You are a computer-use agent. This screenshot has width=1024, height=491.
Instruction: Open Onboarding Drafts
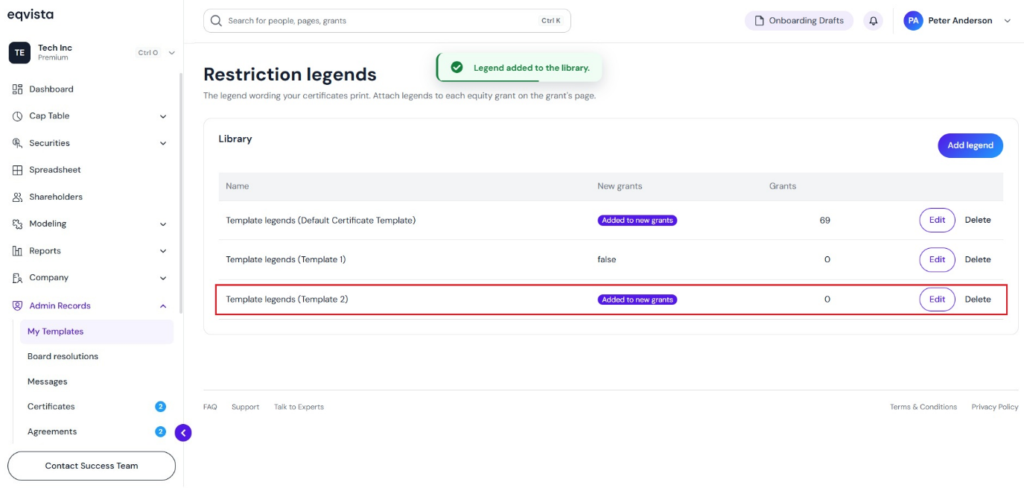pyautogui.click(x=799, y=21)
